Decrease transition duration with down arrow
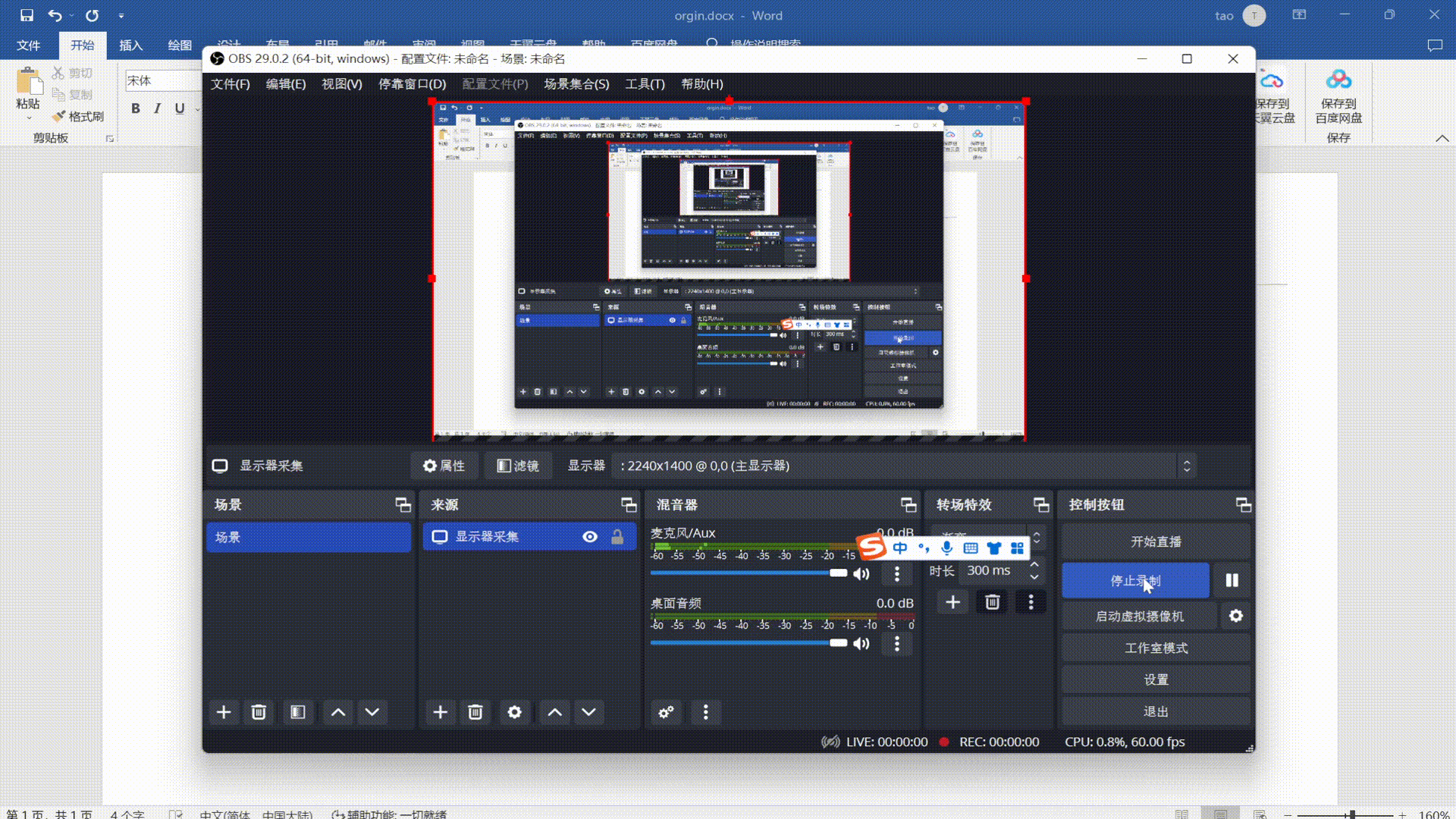The height and width of the screenshot is (819, 1456). [1034, 577]
